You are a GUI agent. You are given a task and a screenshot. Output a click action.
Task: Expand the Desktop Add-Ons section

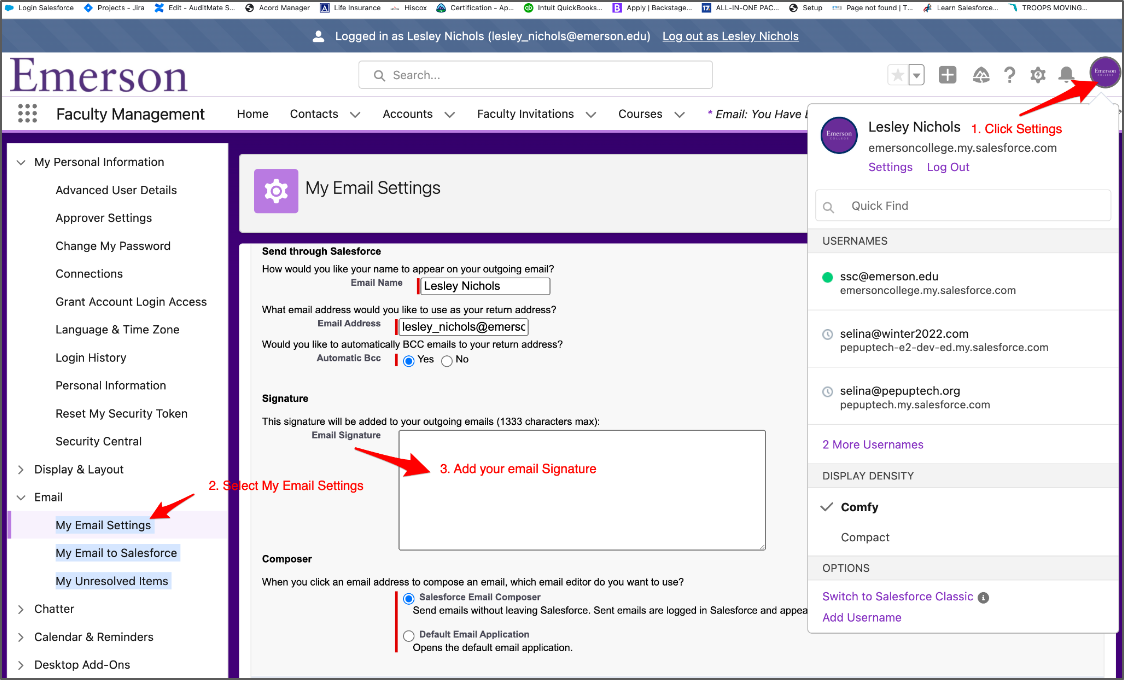21,665
